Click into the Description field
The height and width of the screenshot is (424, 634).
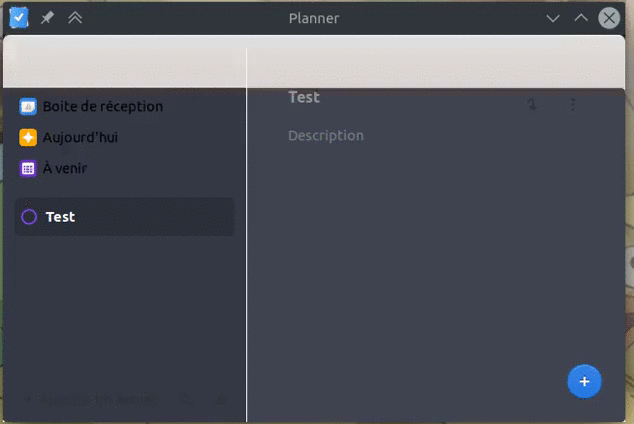pyautogui.click(x=326, y=135)
